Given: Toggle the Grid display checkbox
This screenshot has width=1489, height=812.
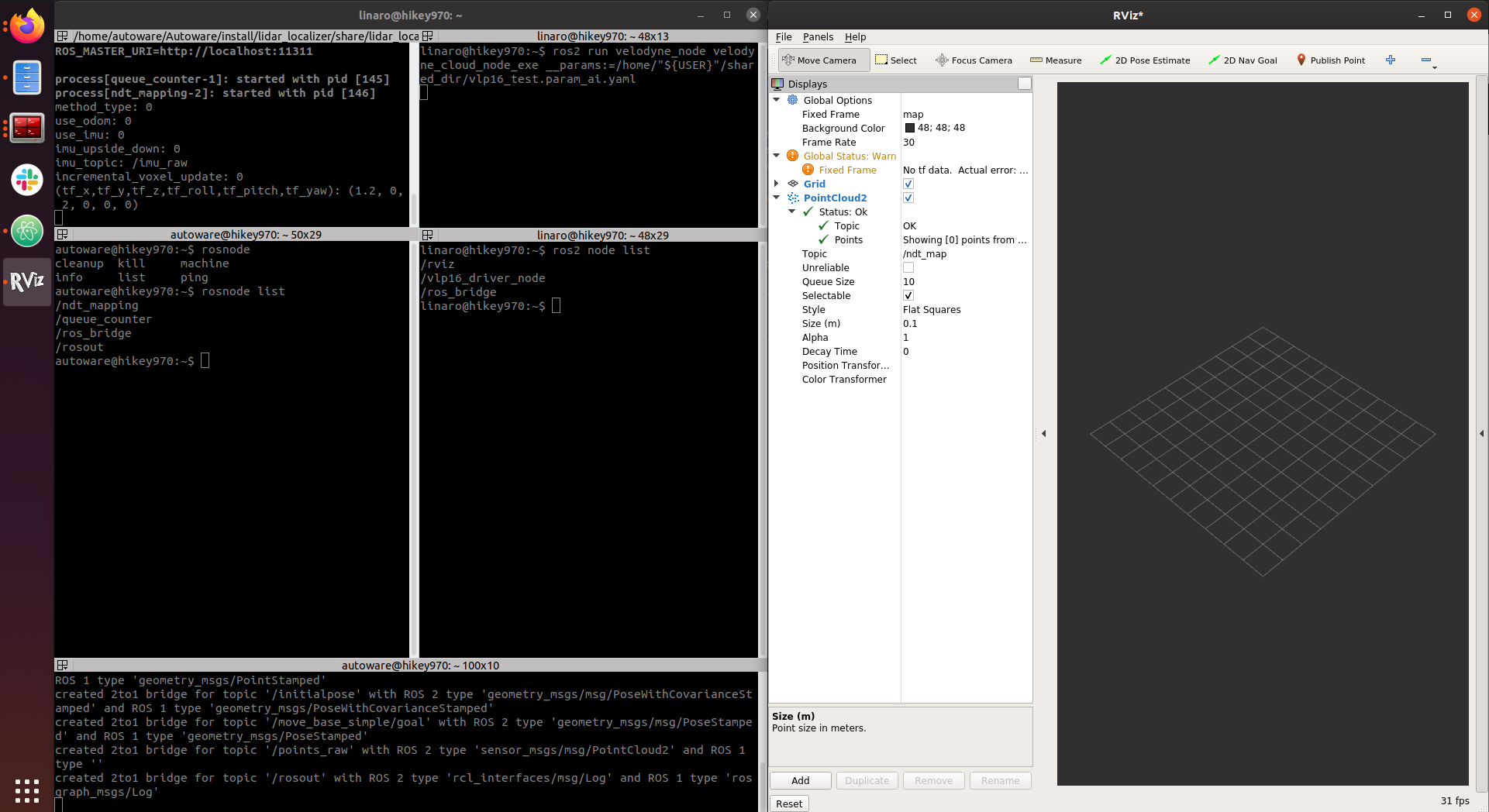Looking at the screenshot, I should pos(908,184).
